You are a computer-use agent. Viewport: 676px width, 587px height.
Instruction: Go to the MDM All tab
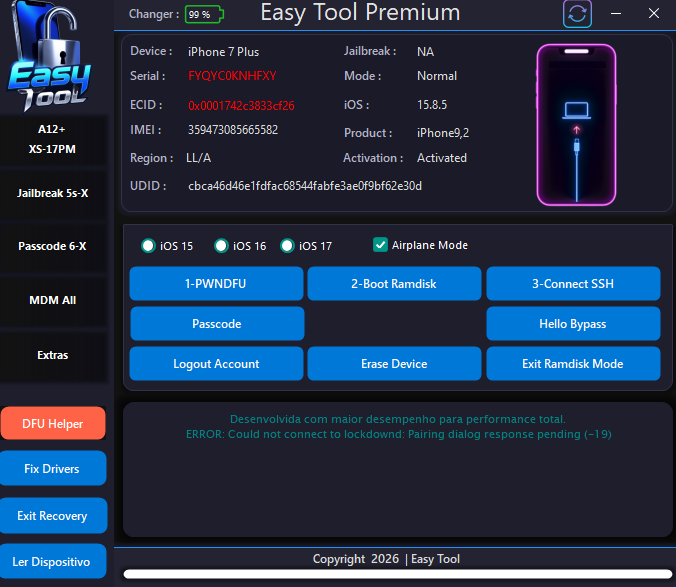(53, 300)
